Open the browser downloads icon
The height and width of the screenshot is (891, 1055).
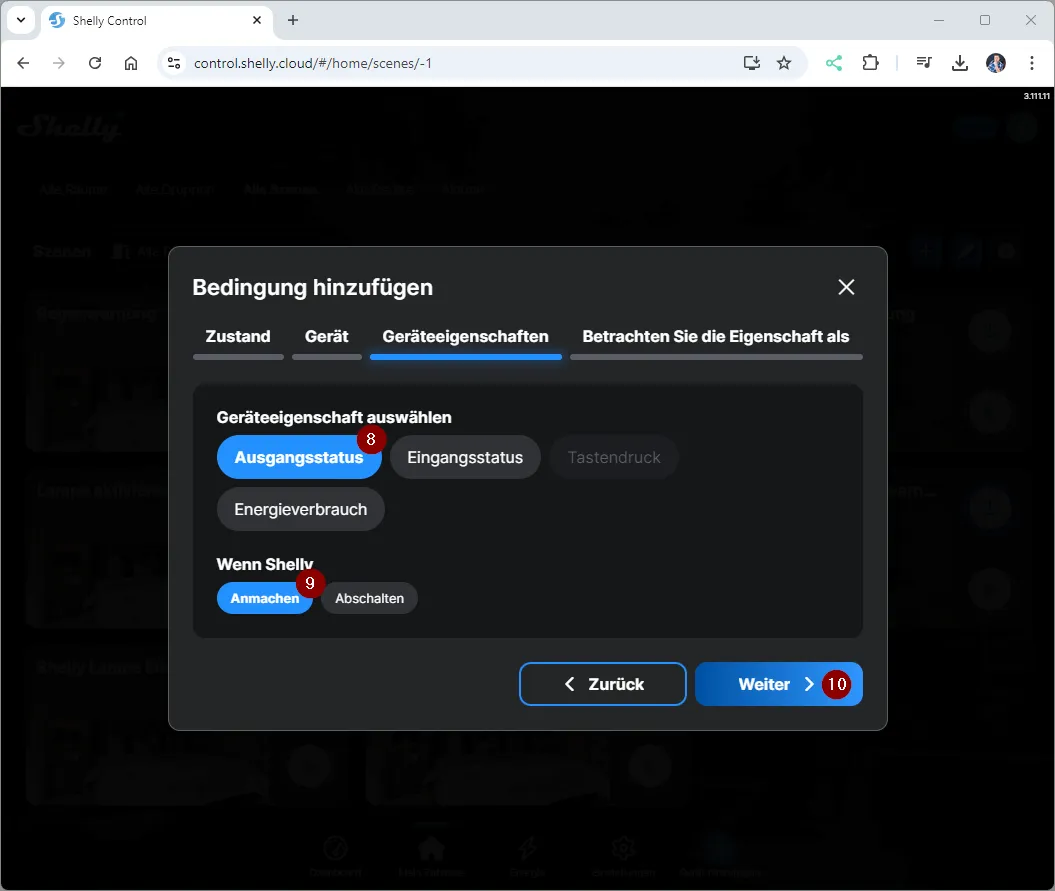pos(960,63)
